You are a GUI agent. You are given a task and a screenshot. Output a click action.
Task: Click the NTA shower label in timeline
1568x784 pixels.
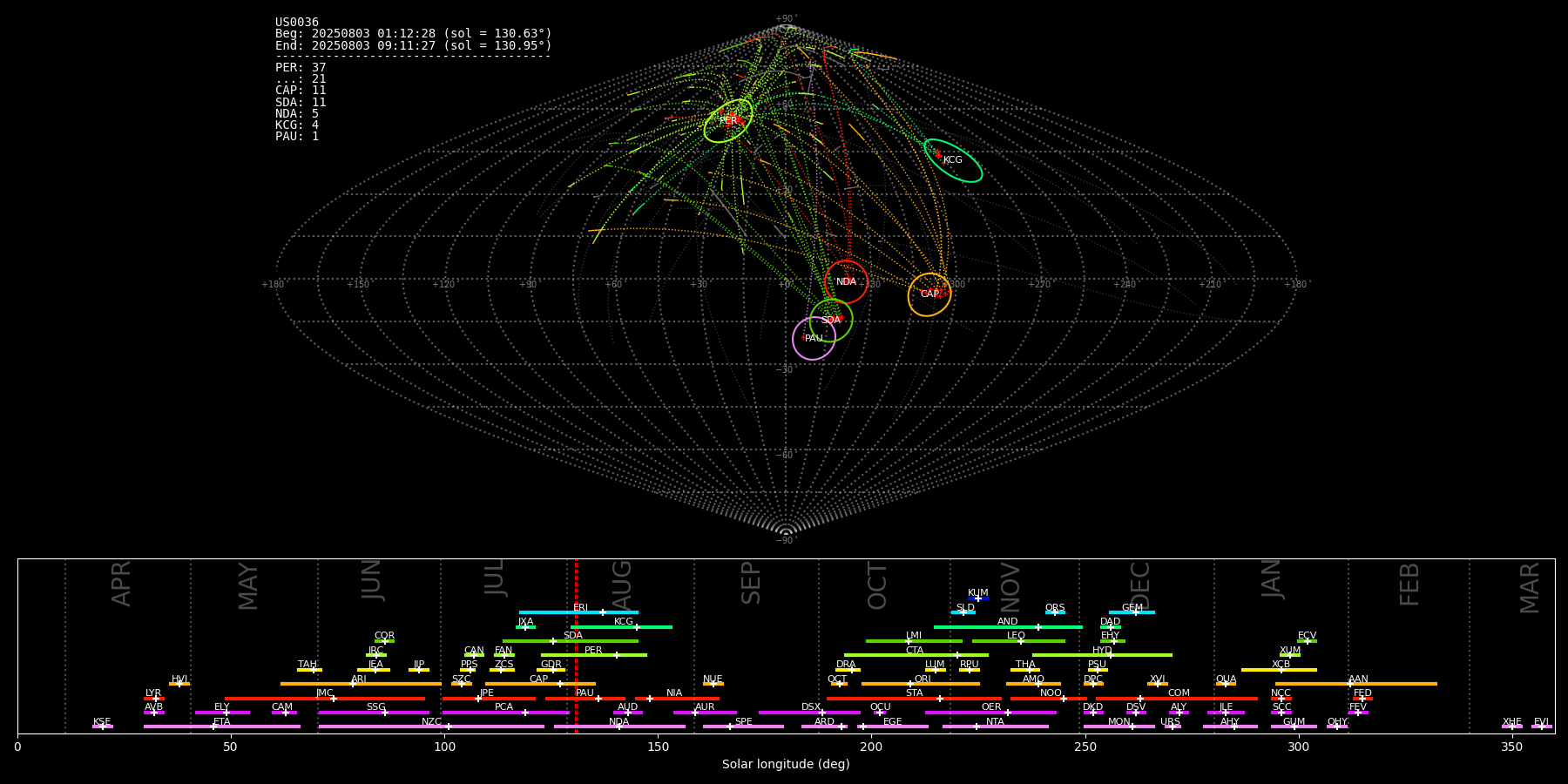(996, 722)
